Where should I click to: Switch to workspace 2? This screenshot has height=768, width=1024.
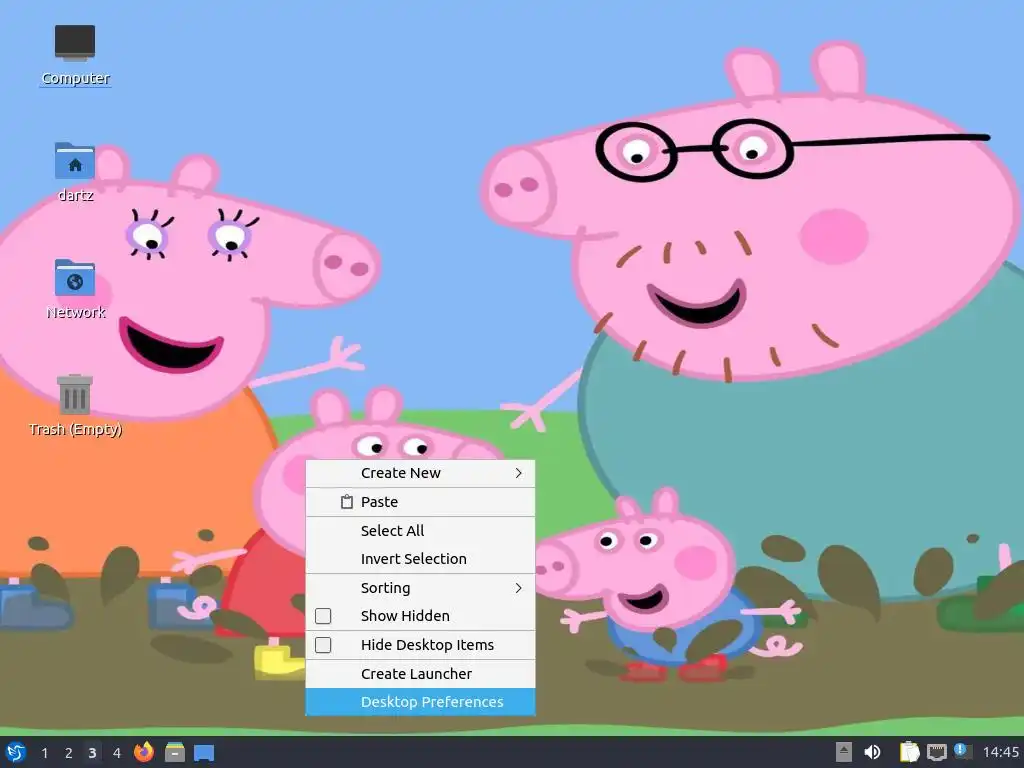pyautogui.click(x=69, y=753)
